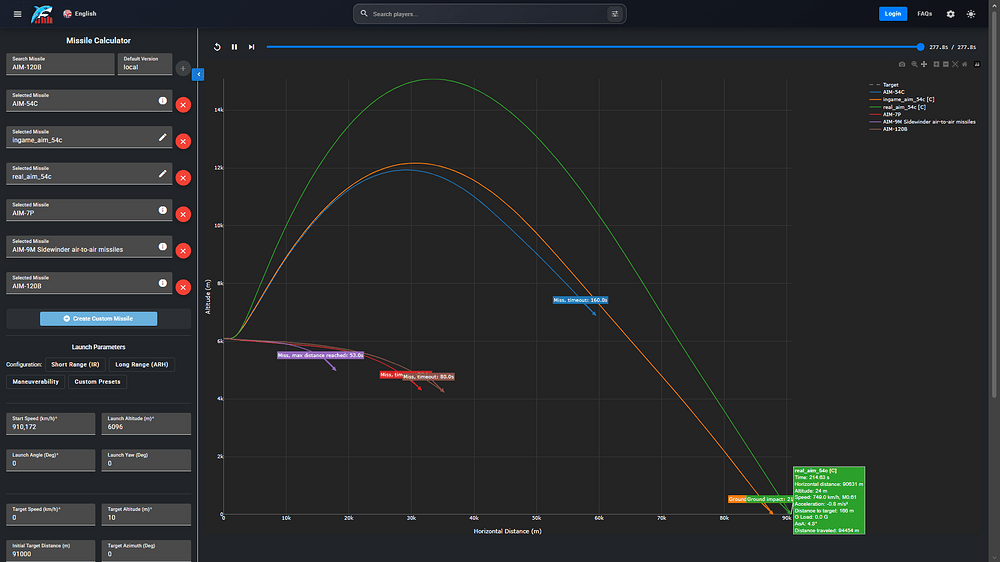Image resolution: width=1000 pixels, height=562 pixels.
Task: Remove the ingame_aim_54c missile
Action: (183, 141)
